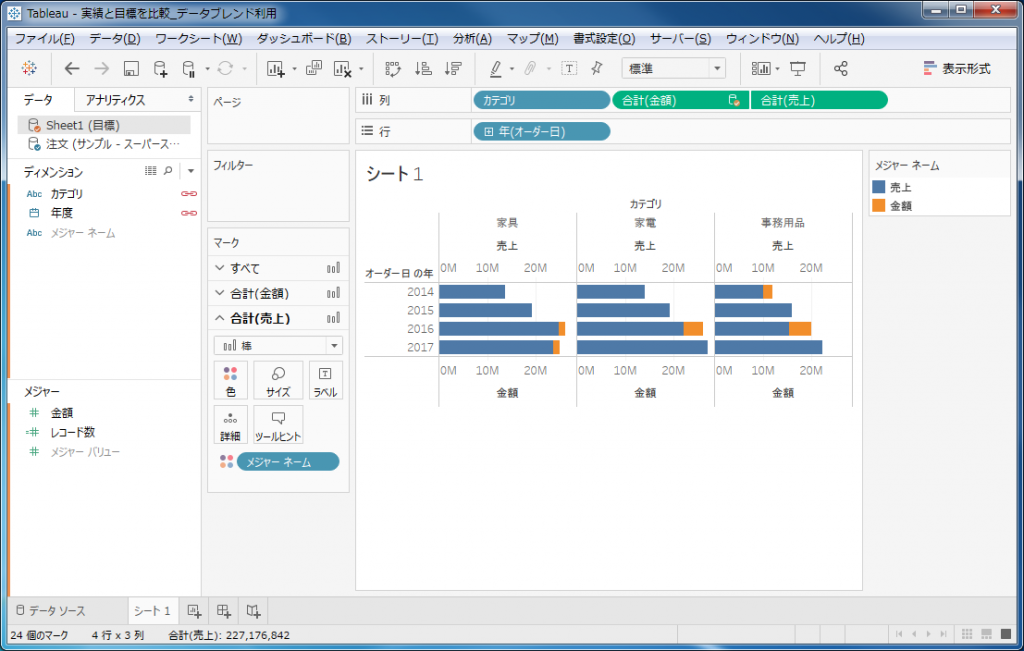Click the 表示形式 Show Me button
Image resolution: width=1024 pixels, height=651 pixels.
957,69
